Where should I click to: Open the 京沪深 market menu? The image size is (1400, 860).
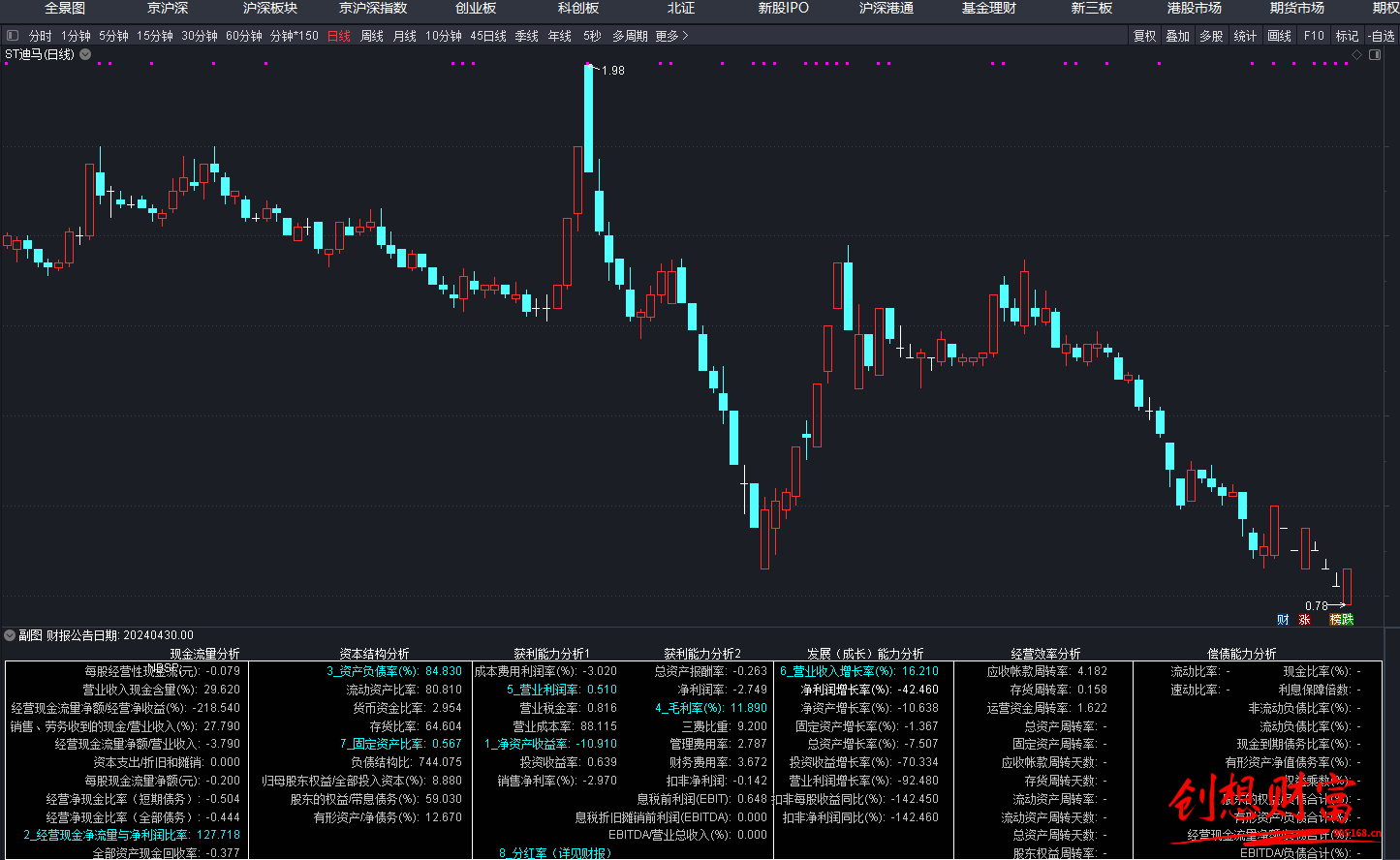tap(168, 8)
